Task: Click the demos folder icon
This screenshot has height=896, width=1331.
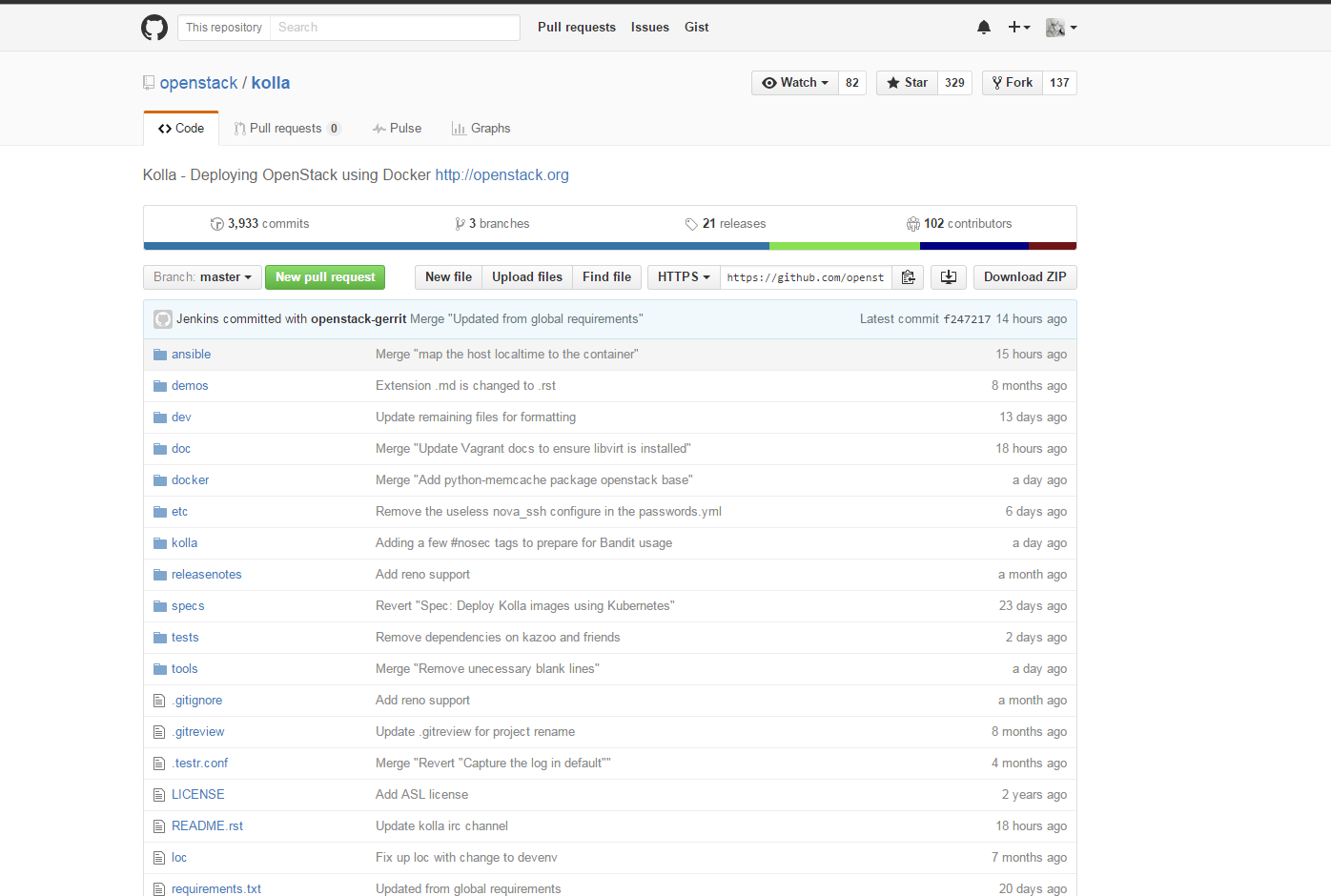Action: coord(160,386)
